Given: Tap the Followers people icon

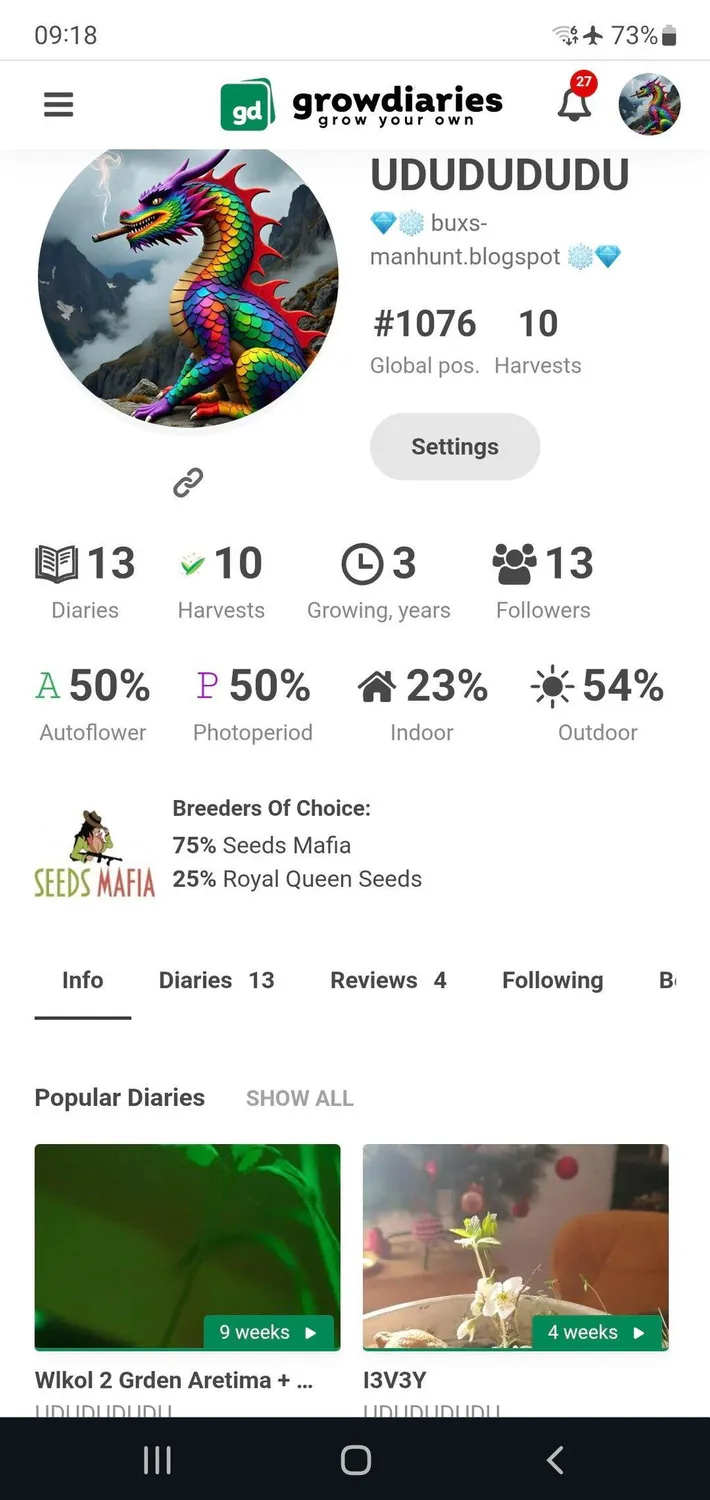Looking at the screenshot, I should [515, 564].
